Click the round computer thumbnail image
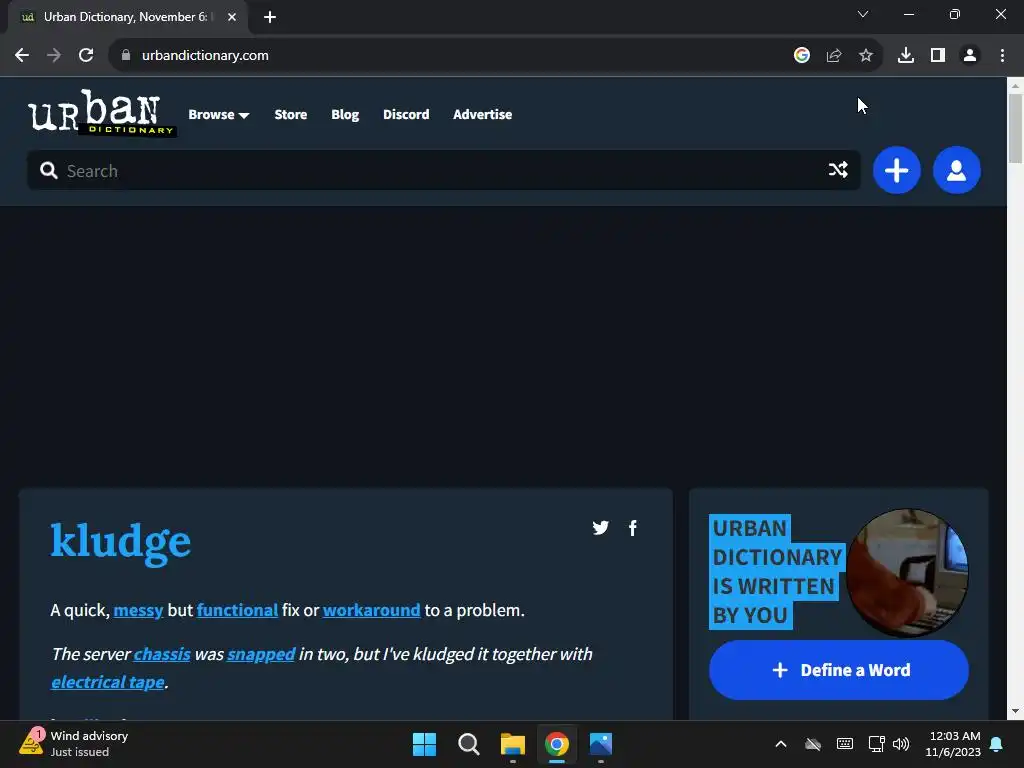The width and height of the screenshot is (1024, 768). (907, 573)
